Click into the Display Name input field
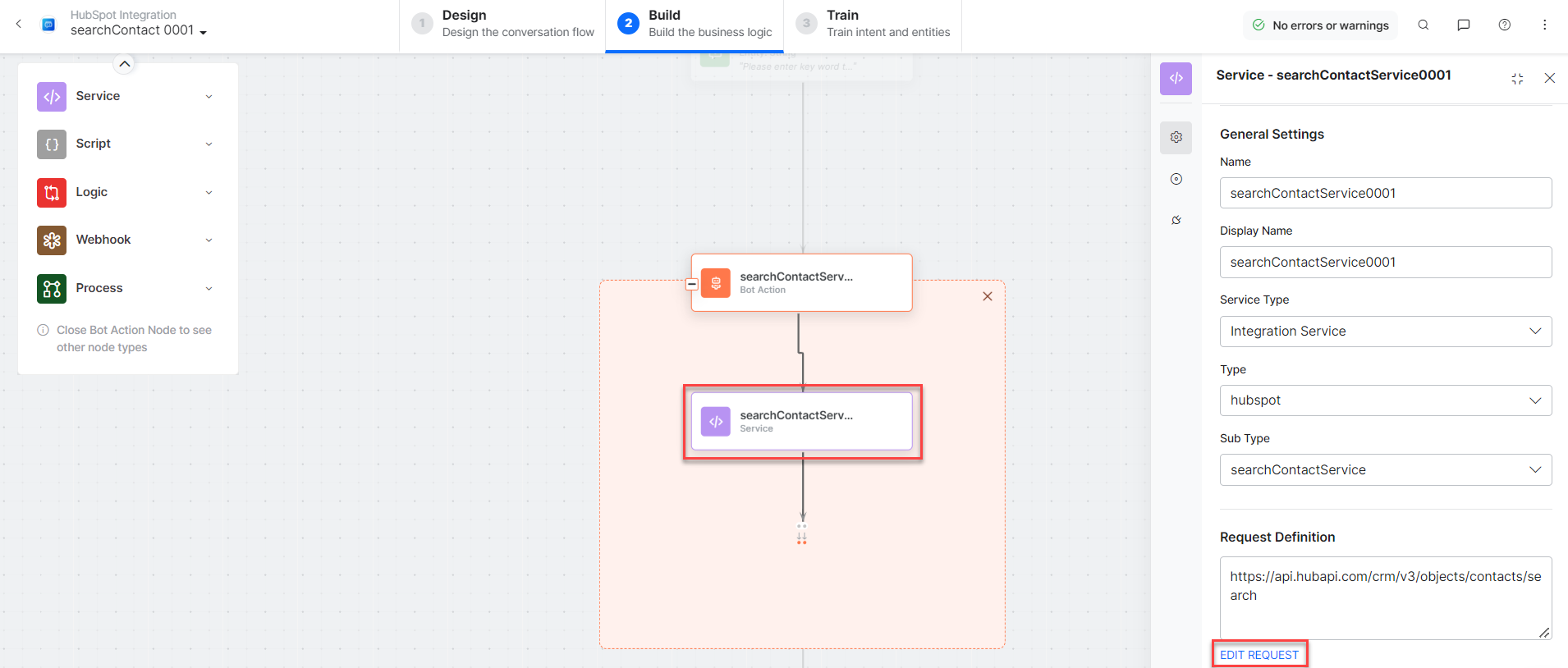This screenshot has width=1568, height=668. click(1385, 263)
